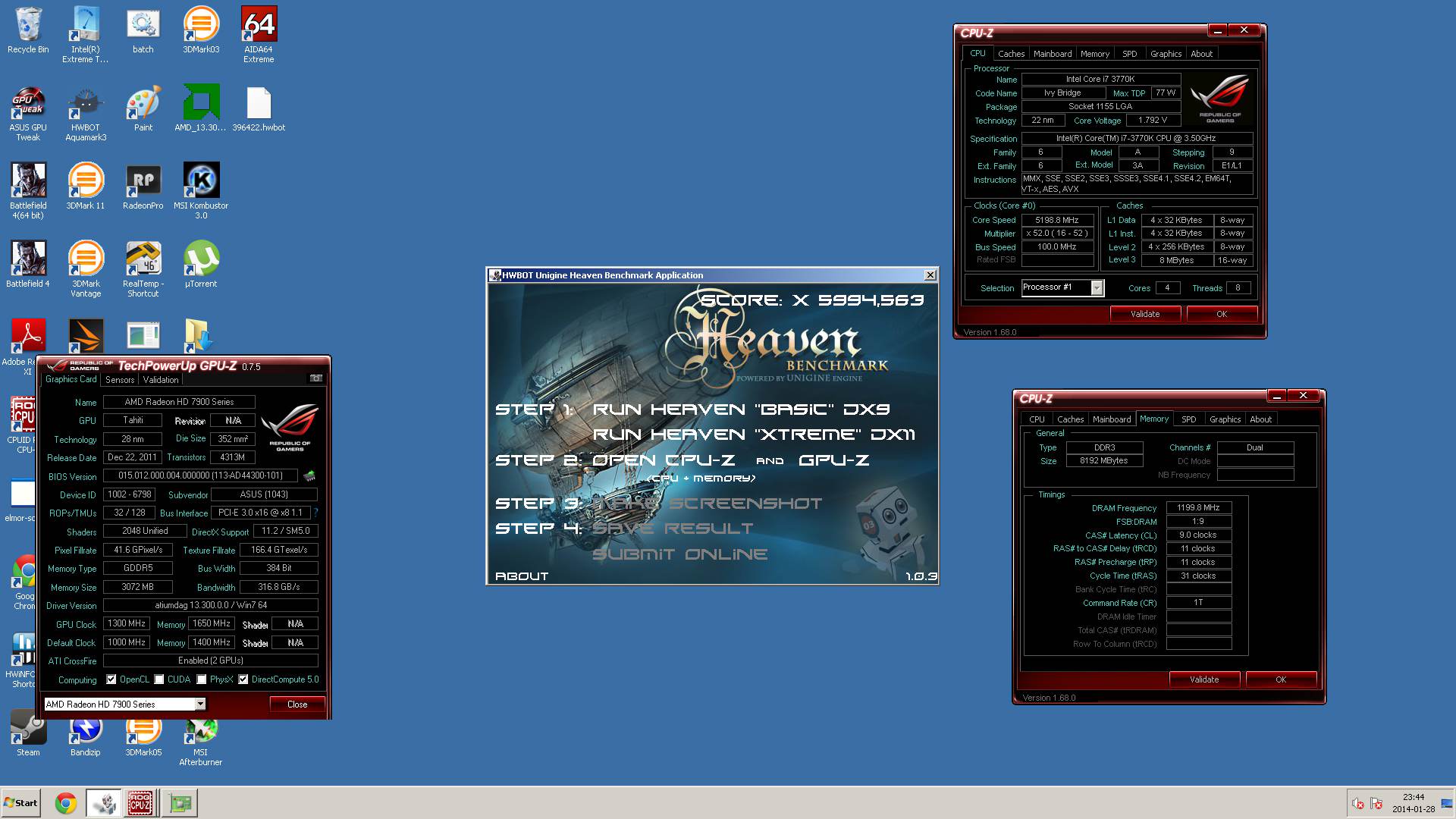Toggle the DirectCompute 5.0 checkbox
The width and height of the screenshot is (1456, 819).
click(x=243, y=679)
